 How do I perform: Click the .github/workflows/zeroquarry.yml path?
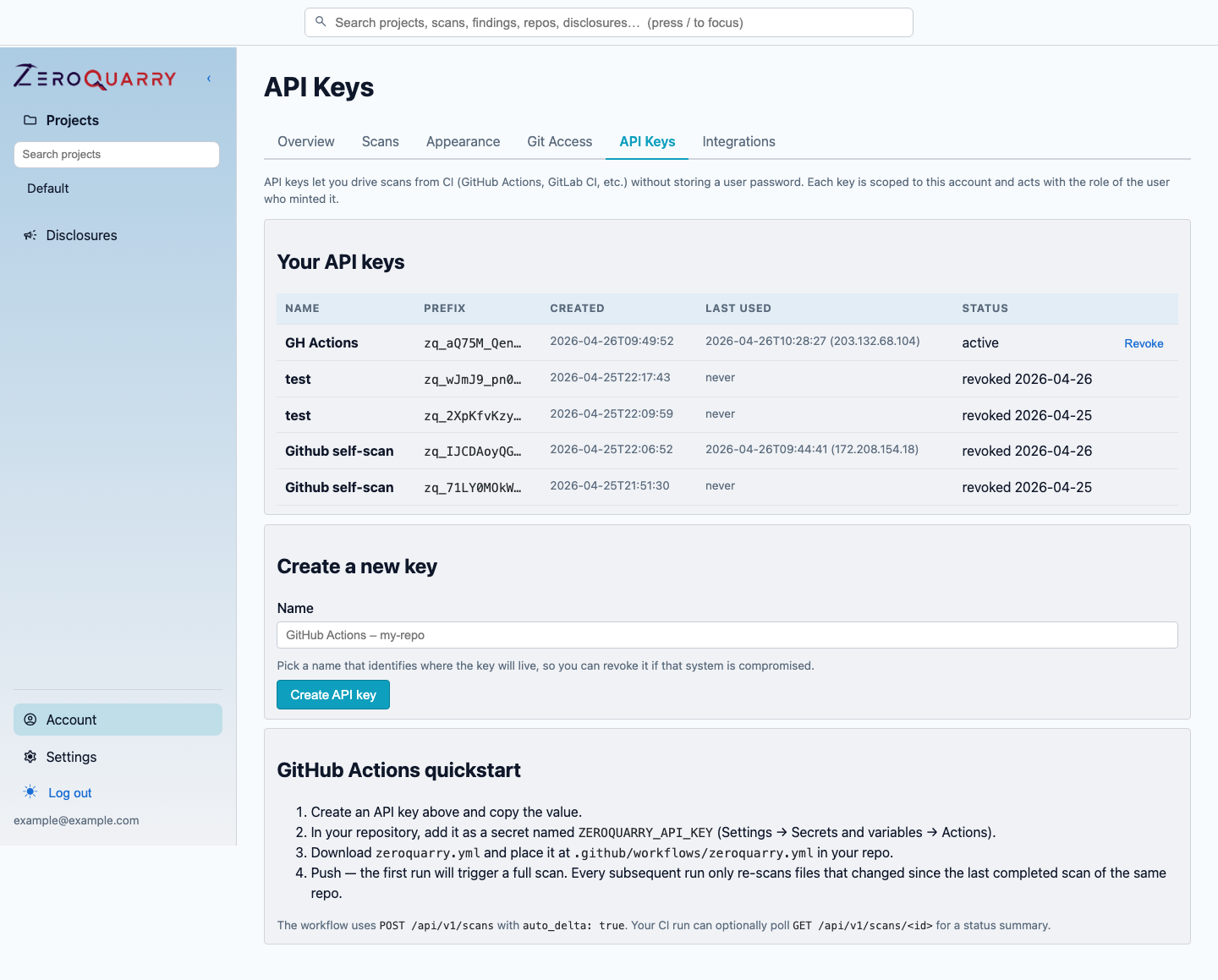694,853
